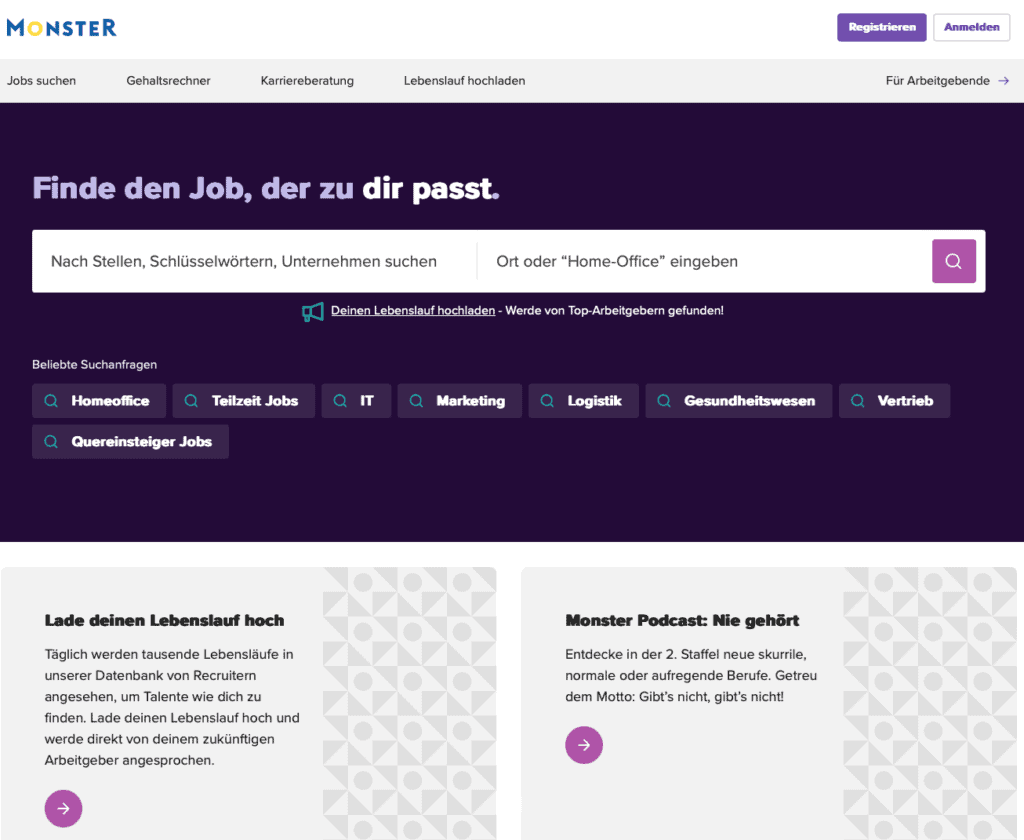Click the arrow button under Monster Podcast card
1024x840 pixels.
[x=584, y=745]
